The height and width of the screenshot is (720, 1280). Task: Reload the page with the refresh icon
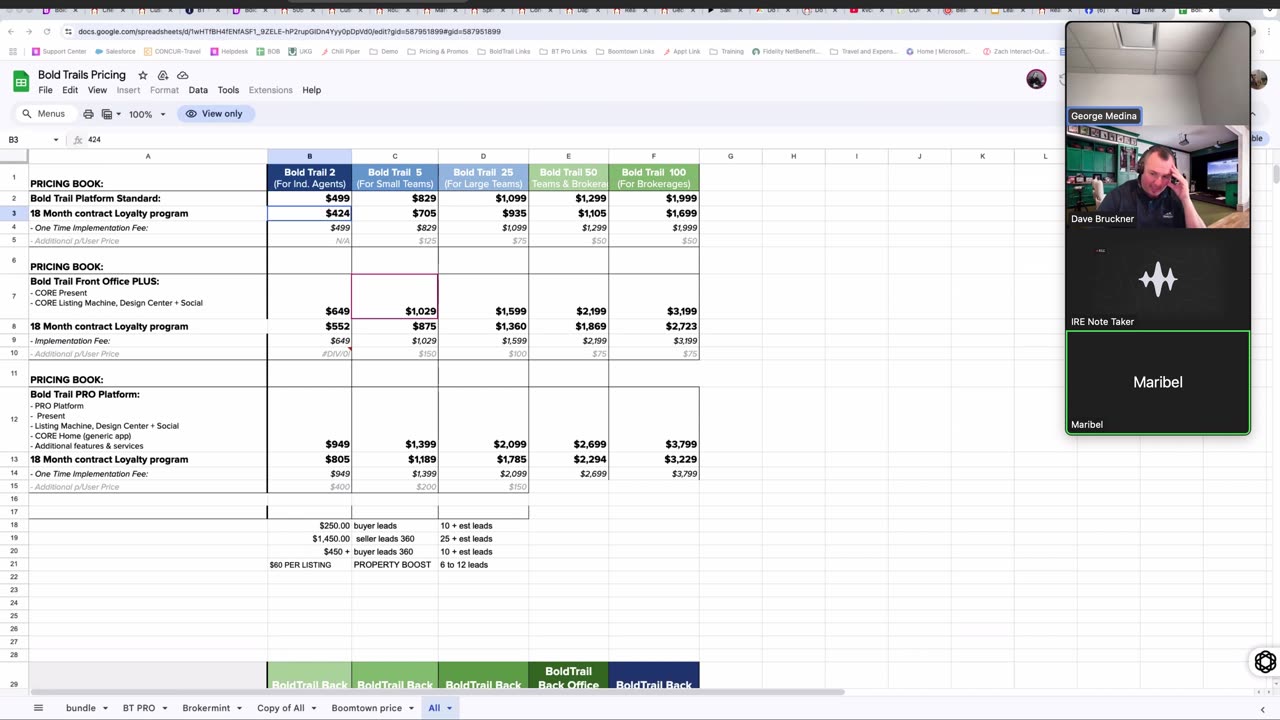[45, 31]
